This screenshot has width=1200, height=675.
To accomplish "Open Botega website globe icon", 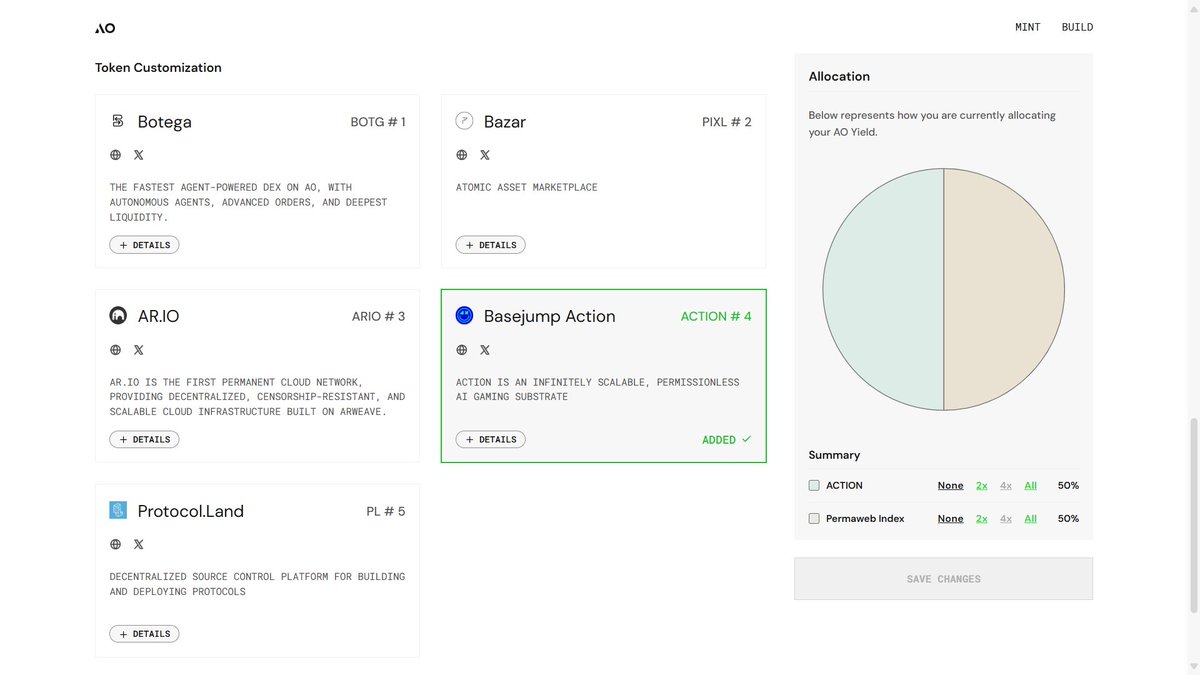I will 116,155.
